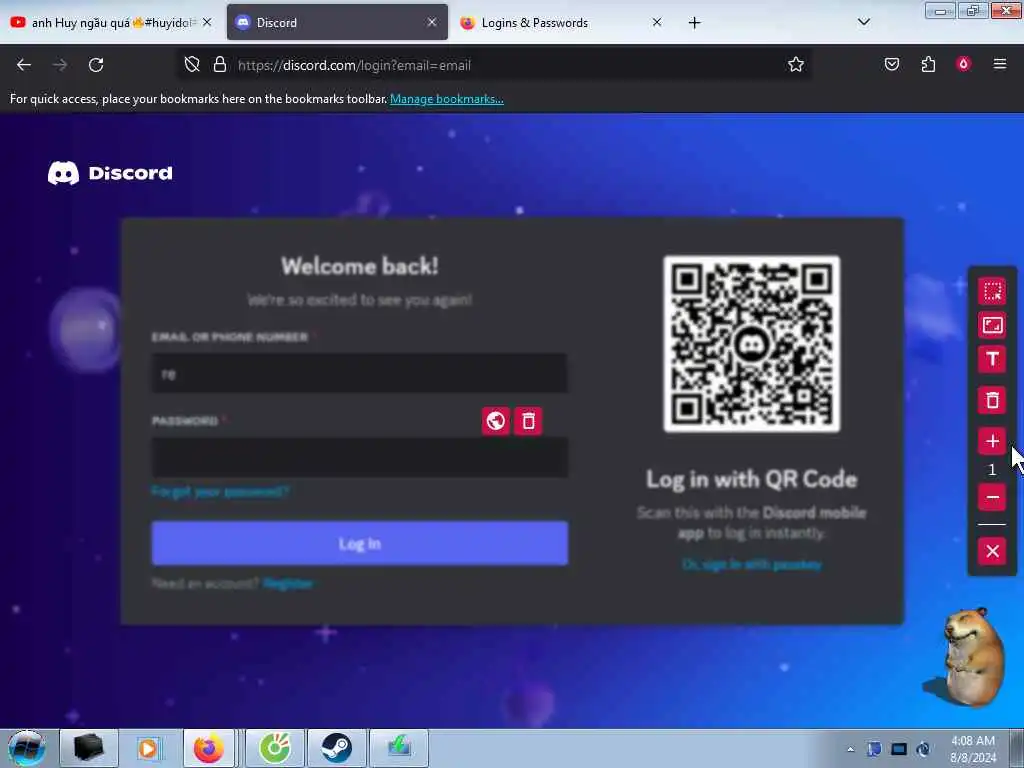Image resolution: width=1024 pixels, height=768 pixels.
Task: Open the Register link
Action: click(x=288, y=583)
